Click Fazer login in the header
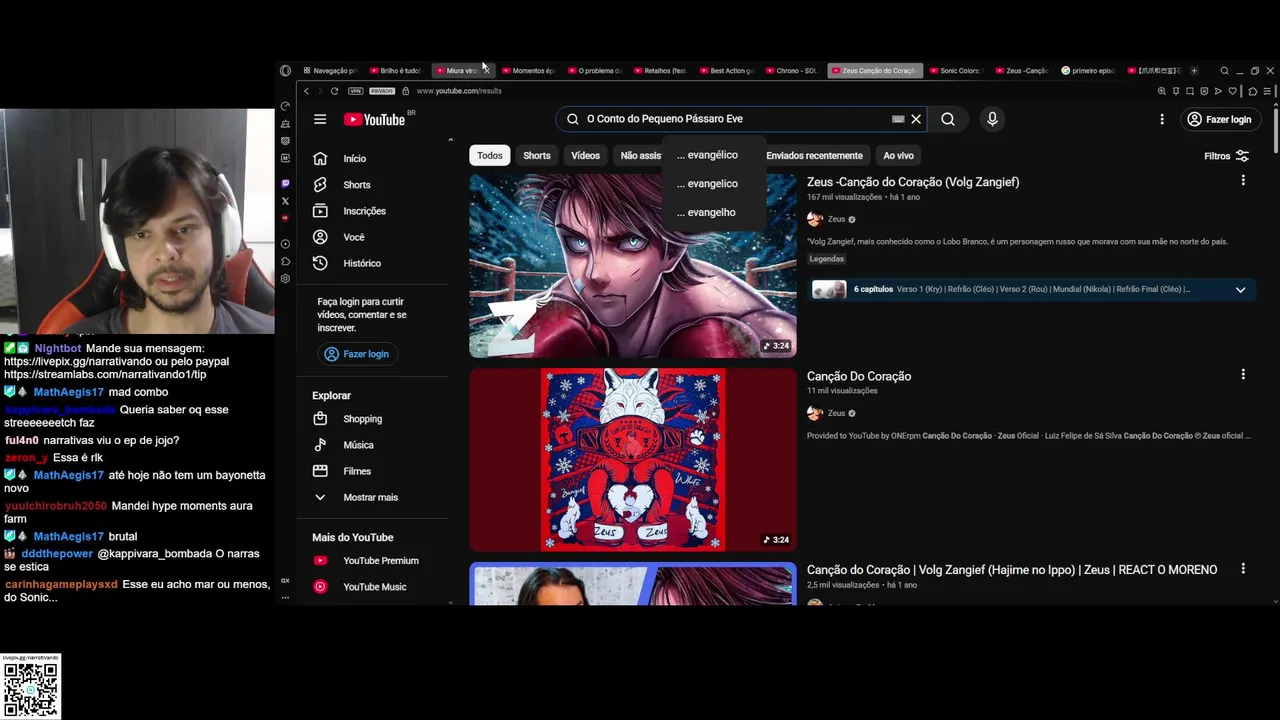Viewport: 1280px width, 720px height. (x=1219, y=119)
